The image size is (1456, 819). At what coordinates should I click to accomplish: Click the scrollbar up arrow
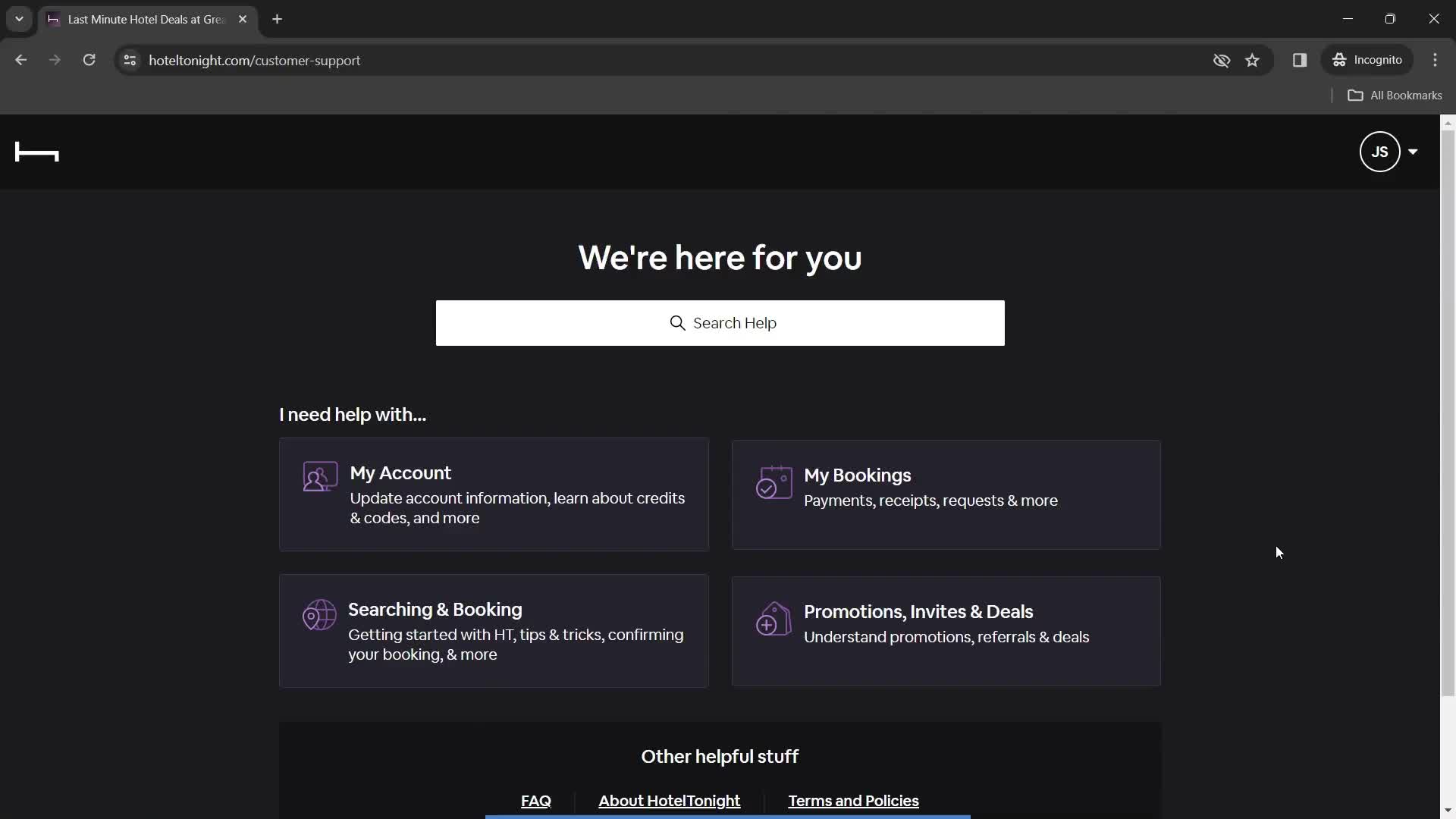click(x=1448, y=122)
